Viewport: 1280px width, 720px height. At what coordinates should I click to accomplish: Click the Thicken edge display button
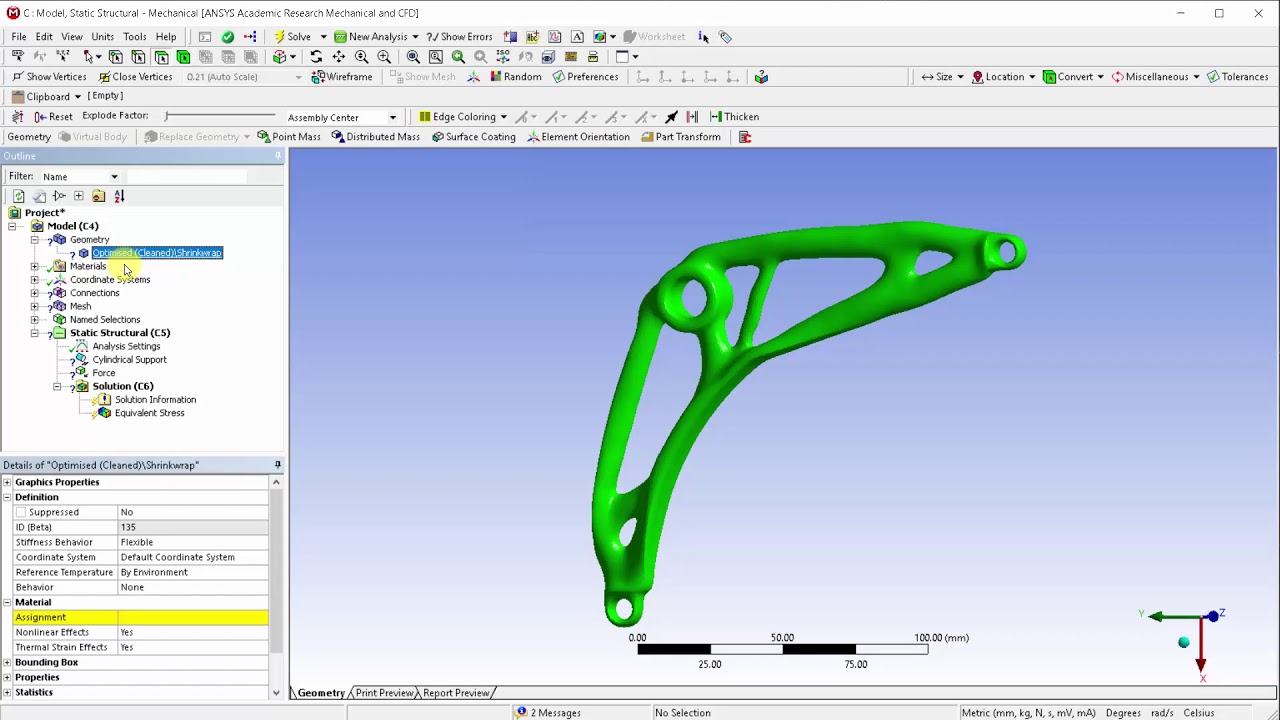click(x=734, y=117)
